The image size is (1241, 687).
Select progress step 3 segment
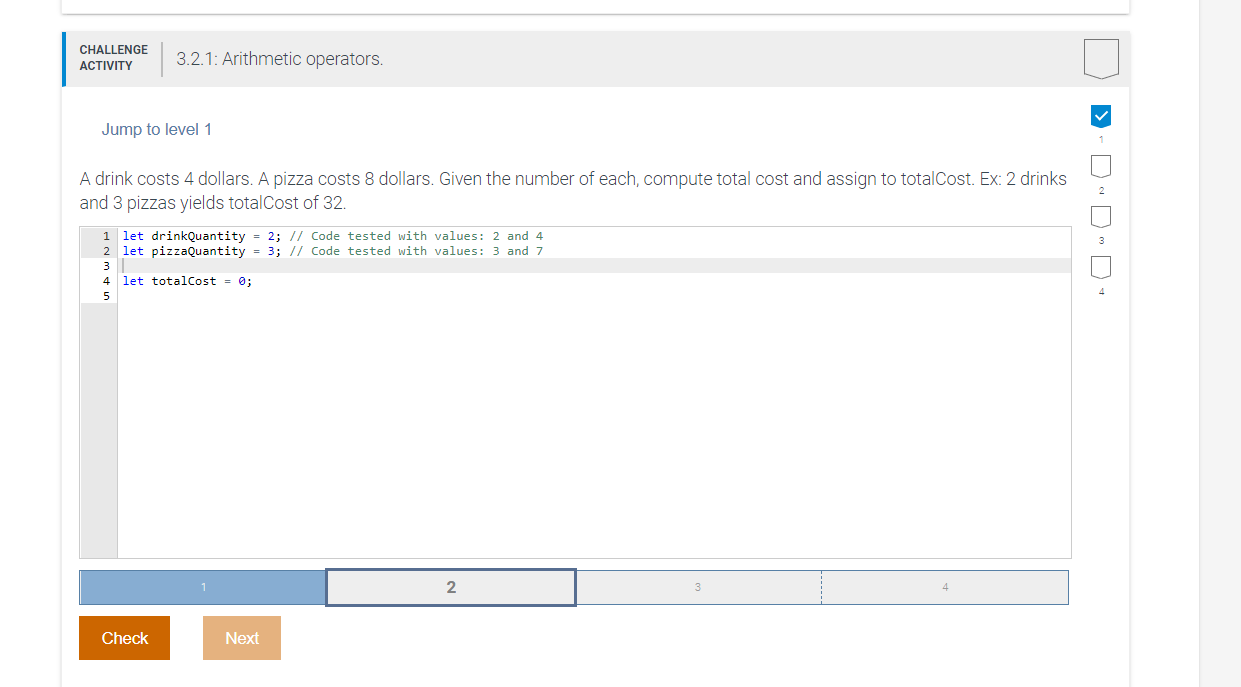(x=698, y=587)
